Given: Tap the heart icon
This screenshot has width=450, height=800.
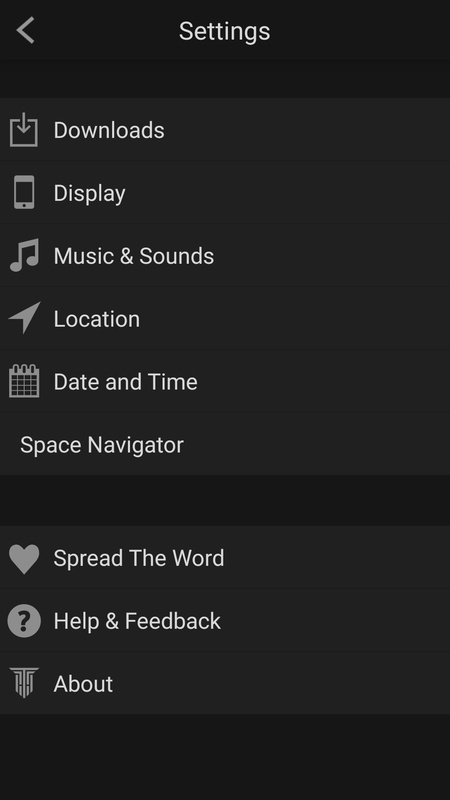Looking at the screenshot, I should point(24,559).
